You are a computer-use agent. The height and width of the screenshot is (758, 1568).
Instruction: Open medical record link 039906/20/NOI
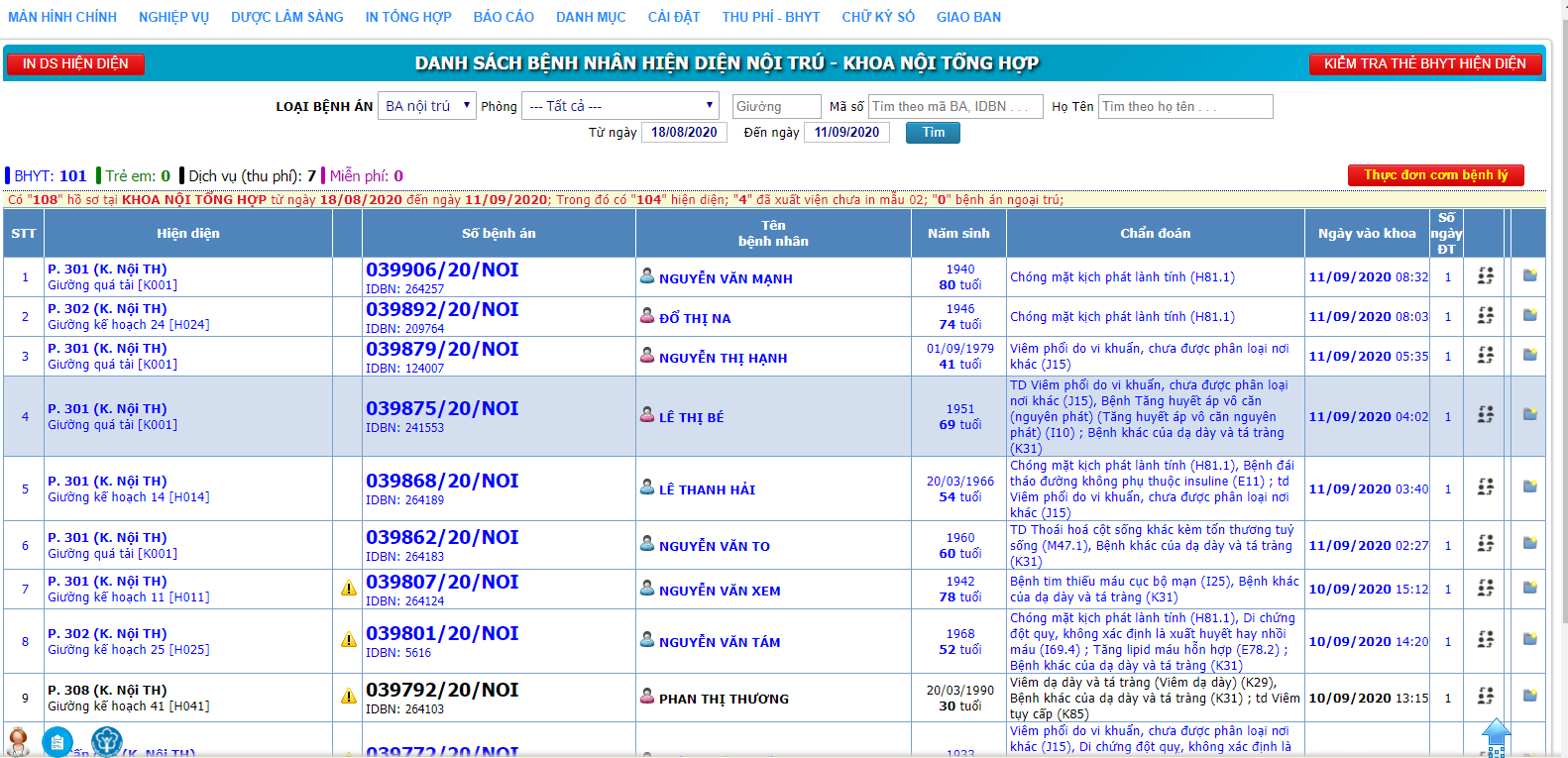click(442, 270)
